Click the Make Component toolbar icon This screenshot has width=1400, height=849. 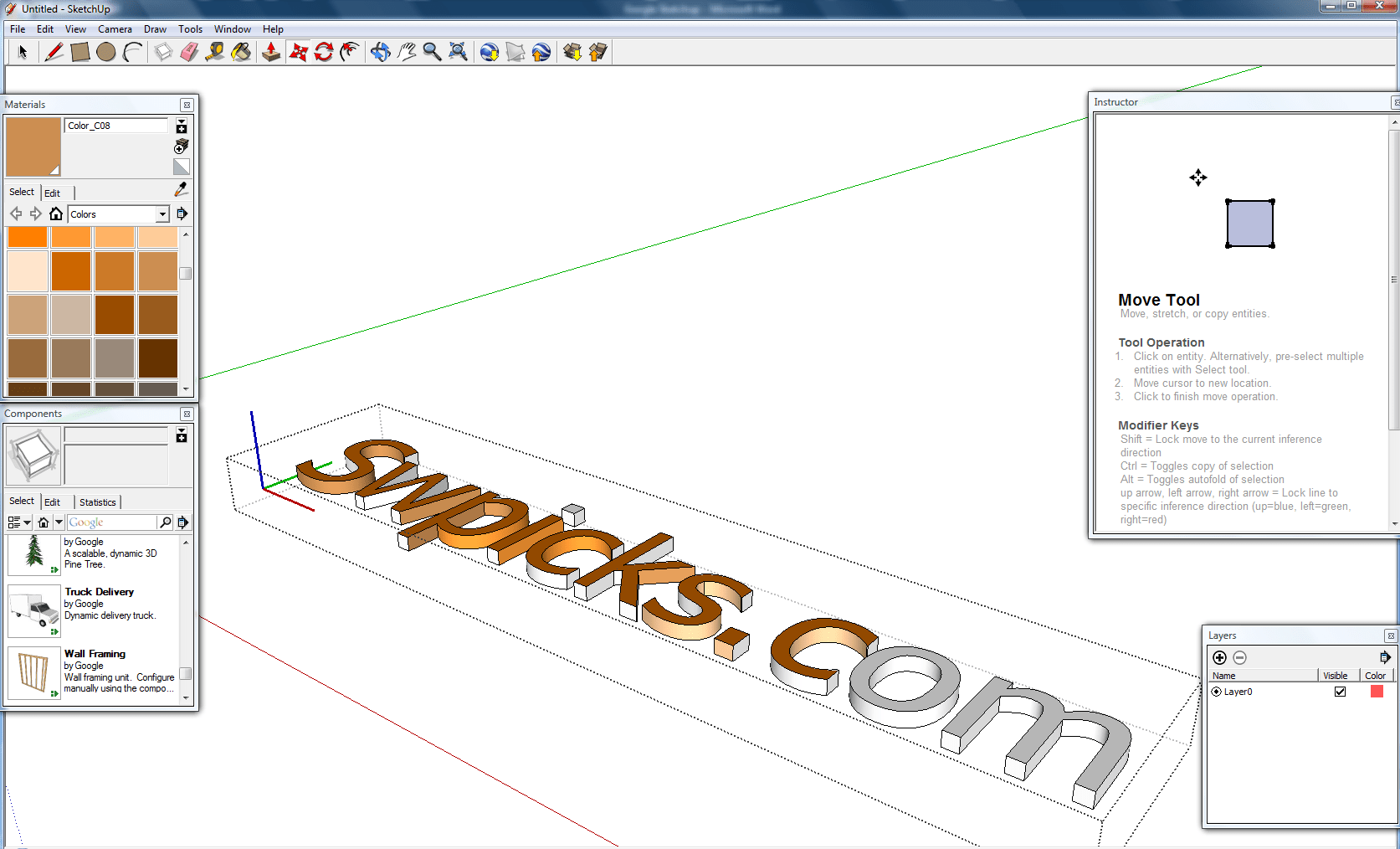164,52
